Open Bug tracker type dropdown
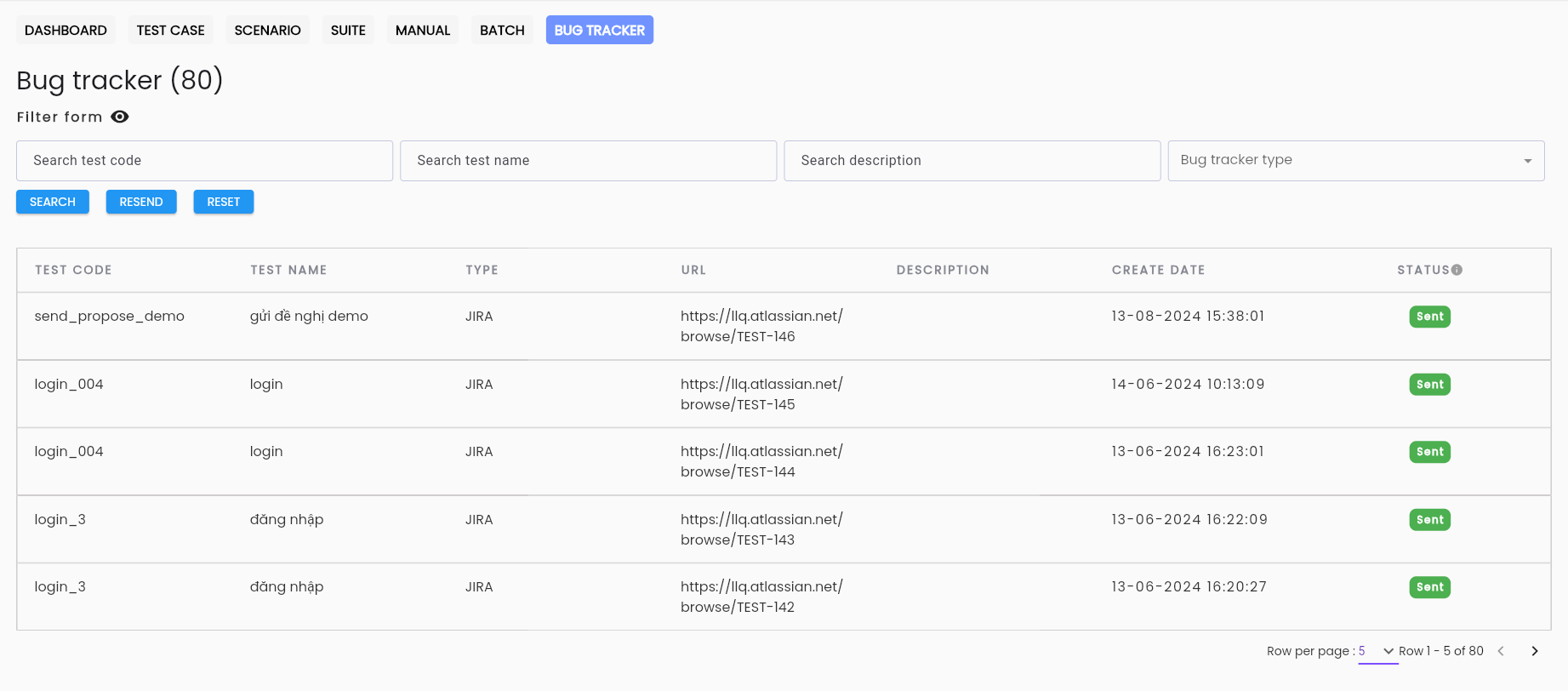 tap(1356, 161)
